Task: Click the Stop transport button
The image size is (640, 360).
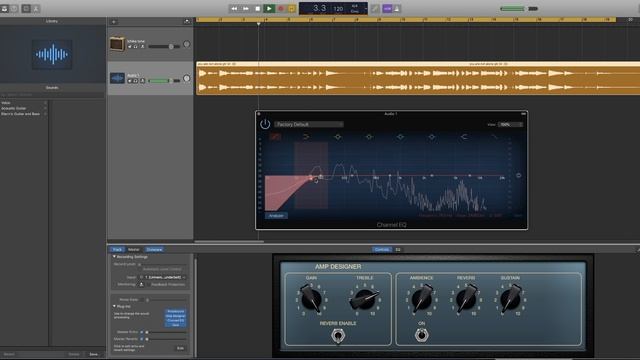Action: [258, 9]
